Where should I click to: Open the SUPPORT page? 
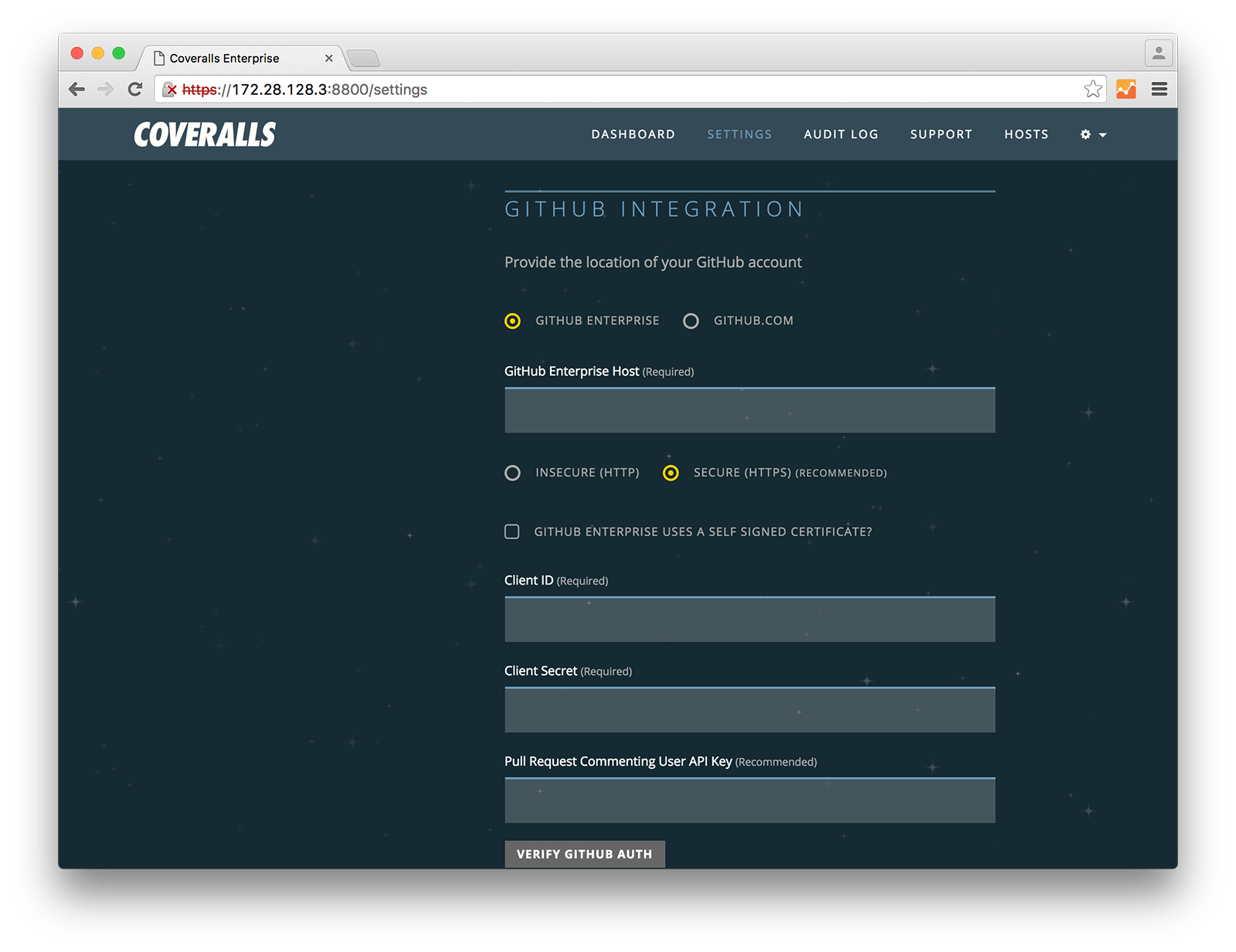(941, 134)
